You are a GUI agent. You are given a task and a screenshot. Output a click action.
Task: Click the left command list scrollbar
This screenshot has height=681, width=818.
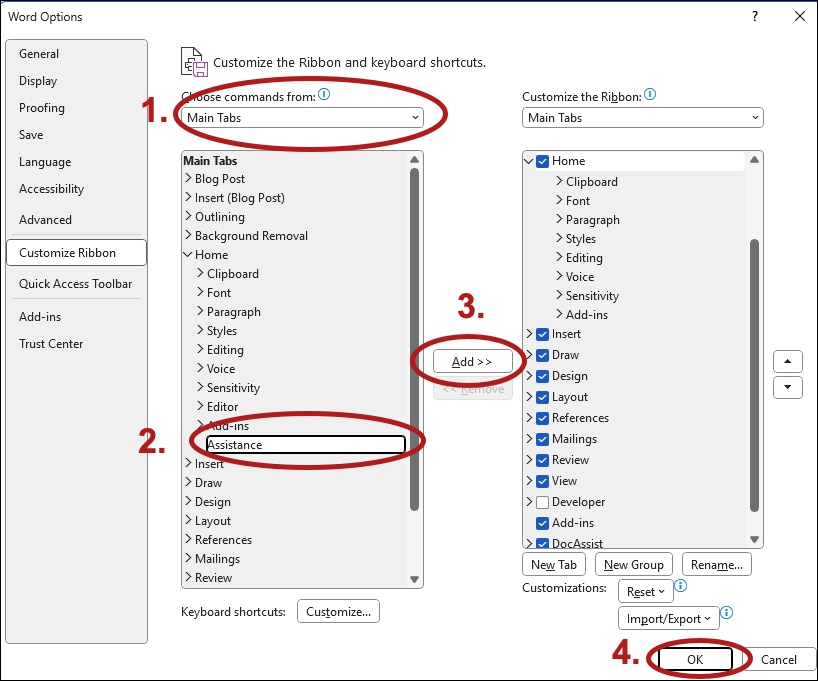tap(415, 340)
